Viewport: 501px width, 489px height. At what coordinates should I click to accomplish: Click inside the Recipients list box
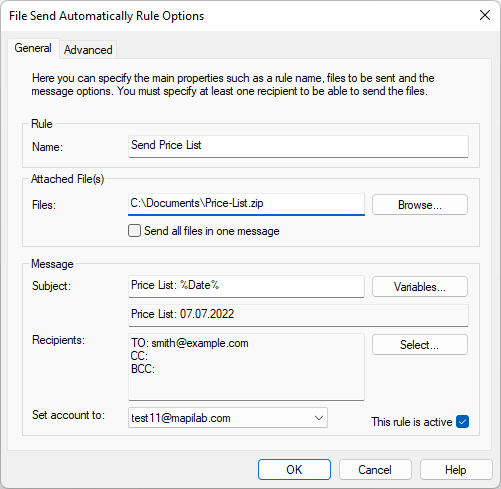click(246, 367)
